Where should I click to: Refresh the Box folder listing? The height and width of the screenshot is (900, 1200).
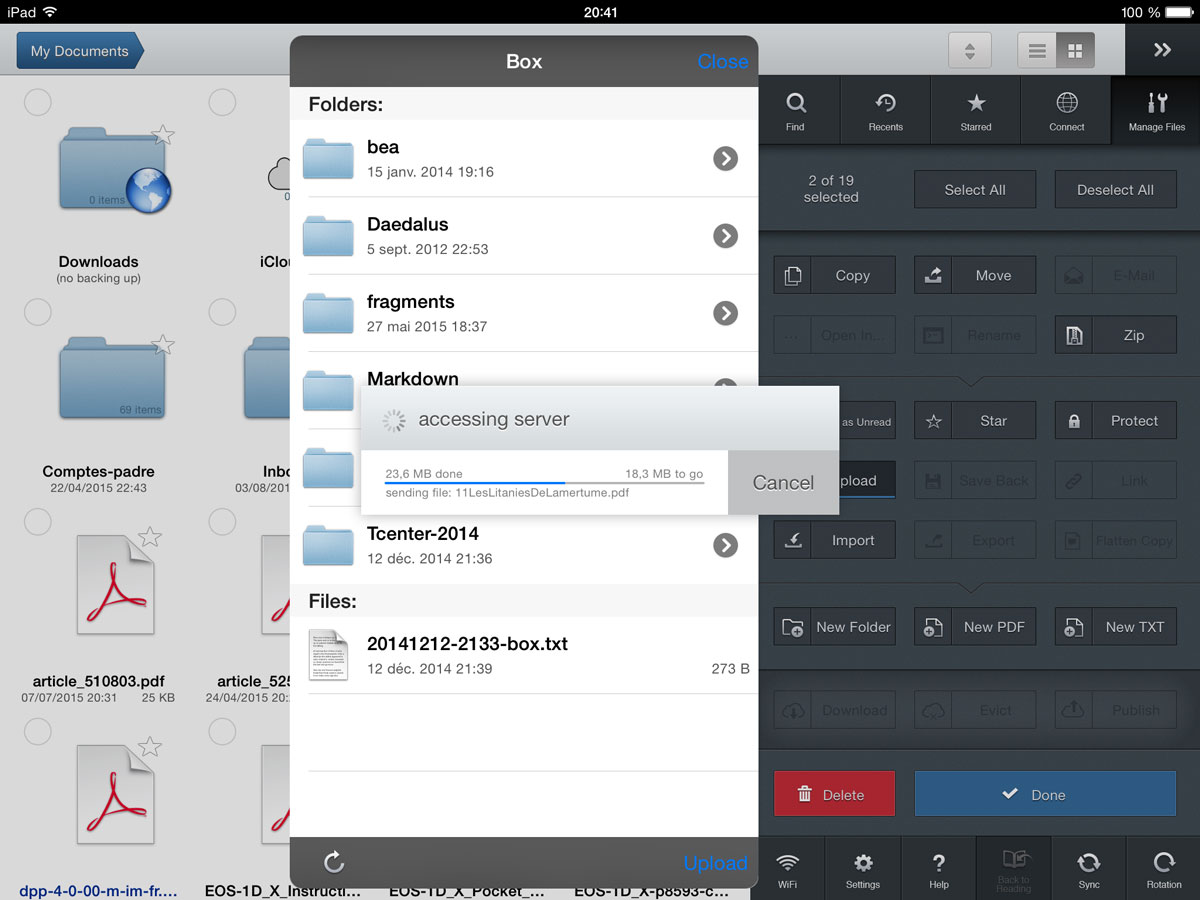coord(334,862)
